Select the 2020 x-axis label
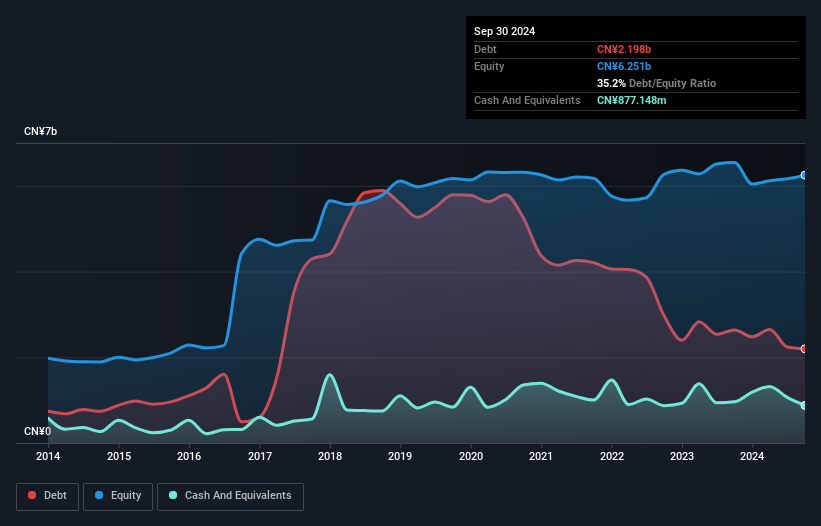Image resolution: width=821 pixels, height=526 pixels. point(471,456)
